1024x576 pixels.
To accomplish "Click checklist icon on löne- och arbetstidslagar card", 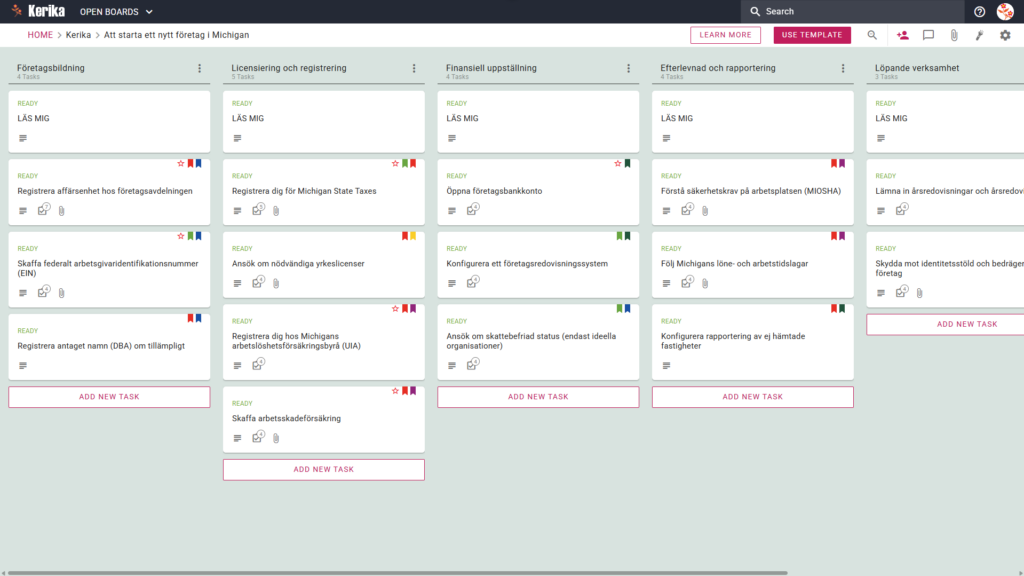I will pos(687,283).
